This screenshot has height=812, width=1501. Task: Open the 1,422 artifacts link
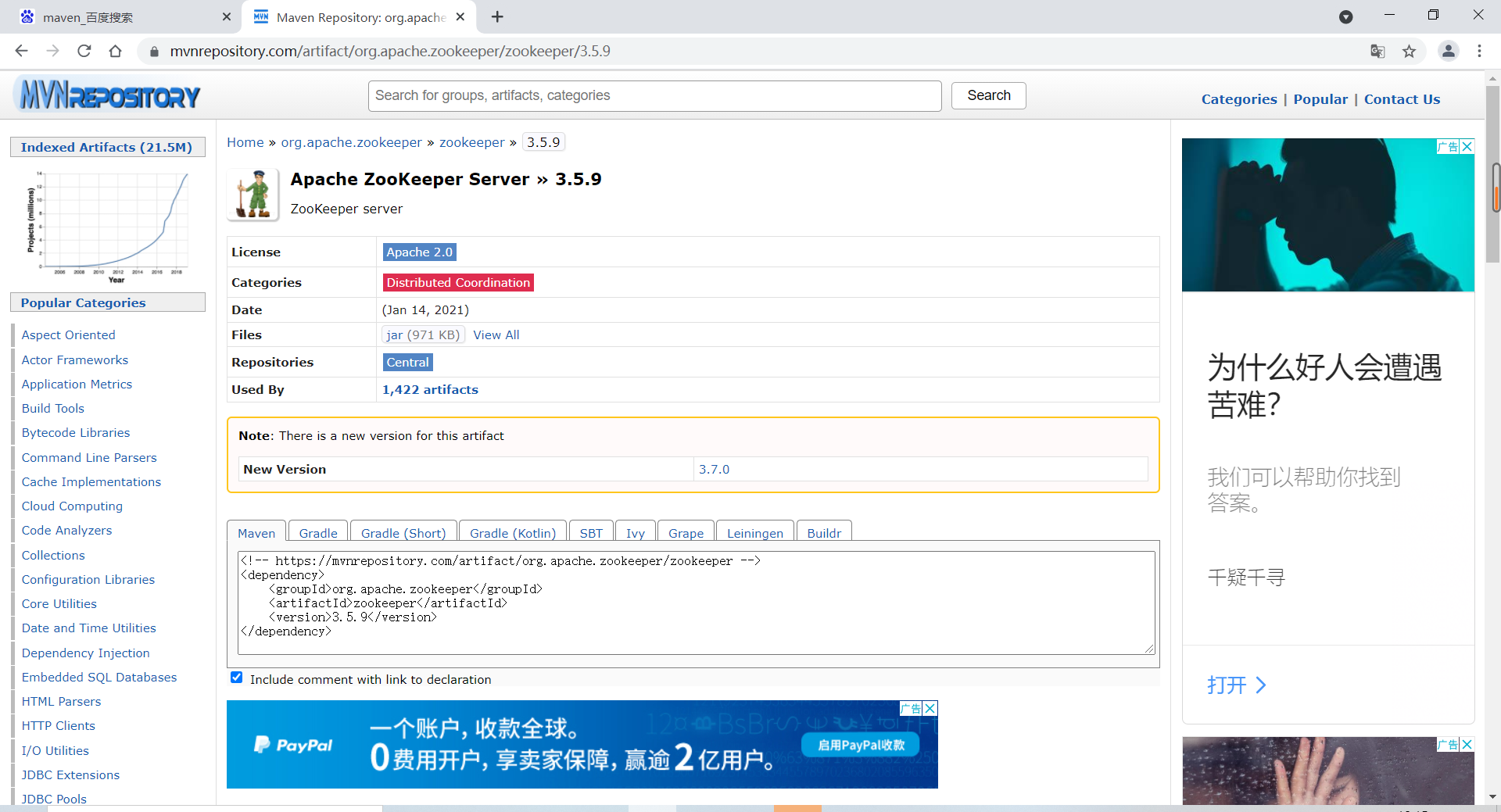point(430,389)
